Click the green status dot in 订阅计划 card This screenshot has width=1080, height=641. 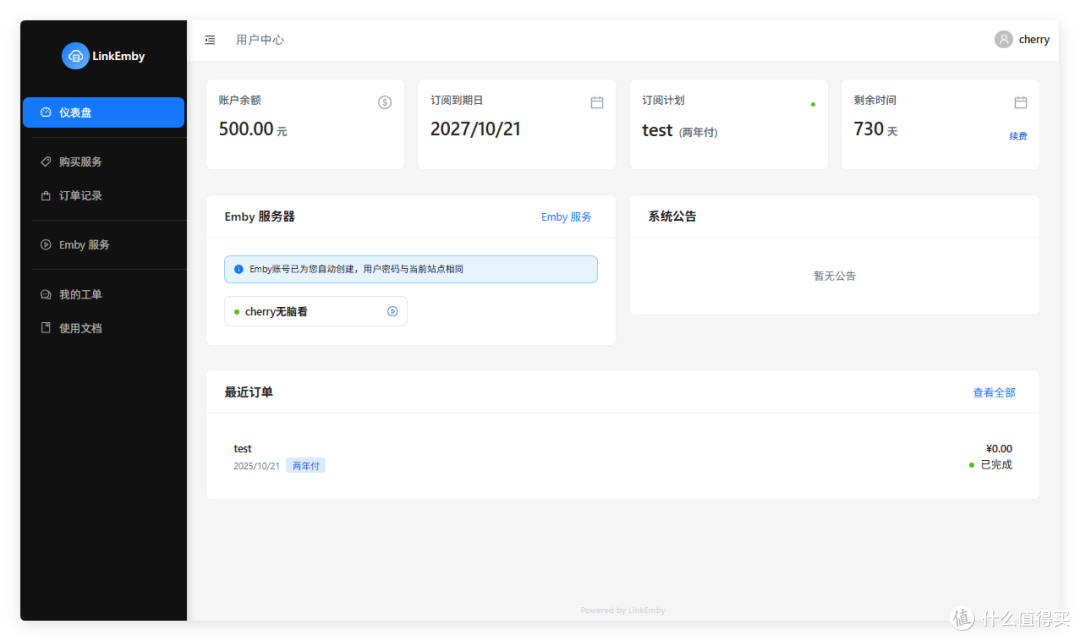(x=813, y=105)
